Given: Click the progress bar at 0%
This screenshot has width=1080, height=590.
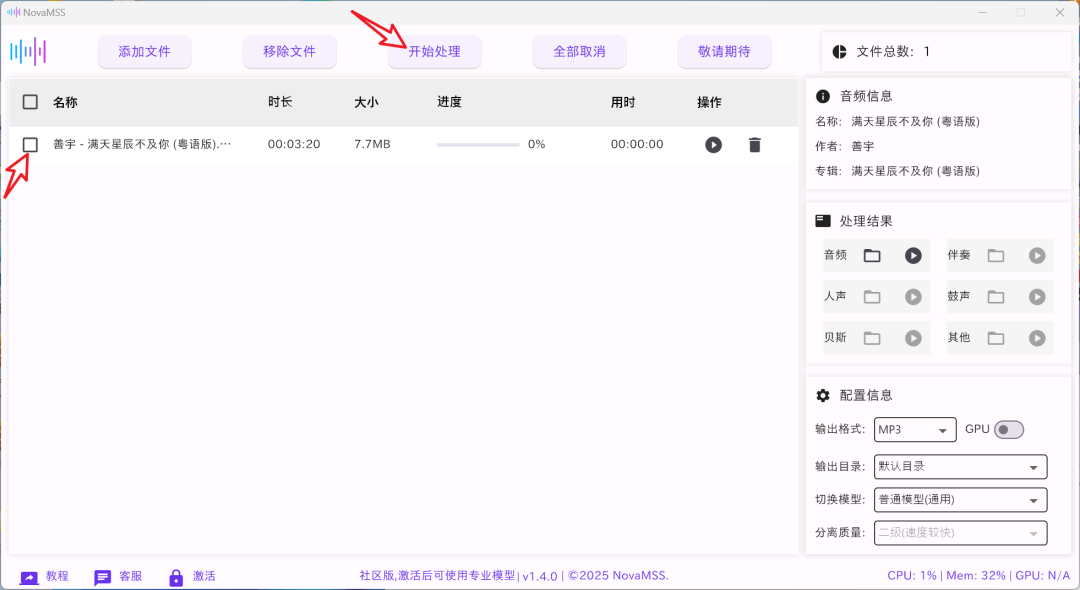Looking at the screenshot, I should click(478, 145).
